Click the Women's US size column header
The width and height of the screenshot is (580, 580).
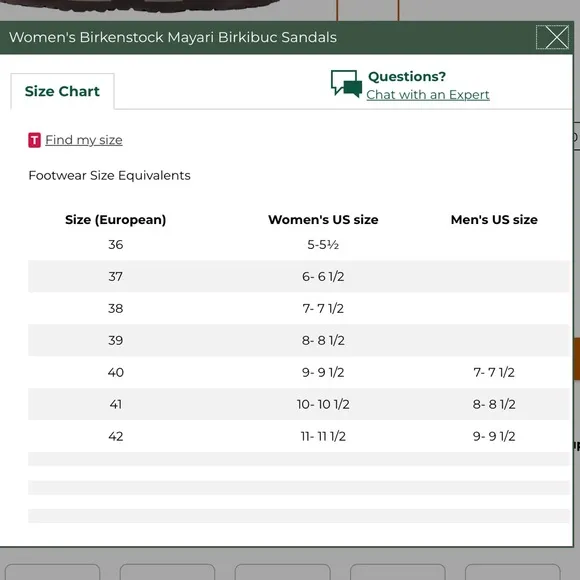(x=323, y=220)
